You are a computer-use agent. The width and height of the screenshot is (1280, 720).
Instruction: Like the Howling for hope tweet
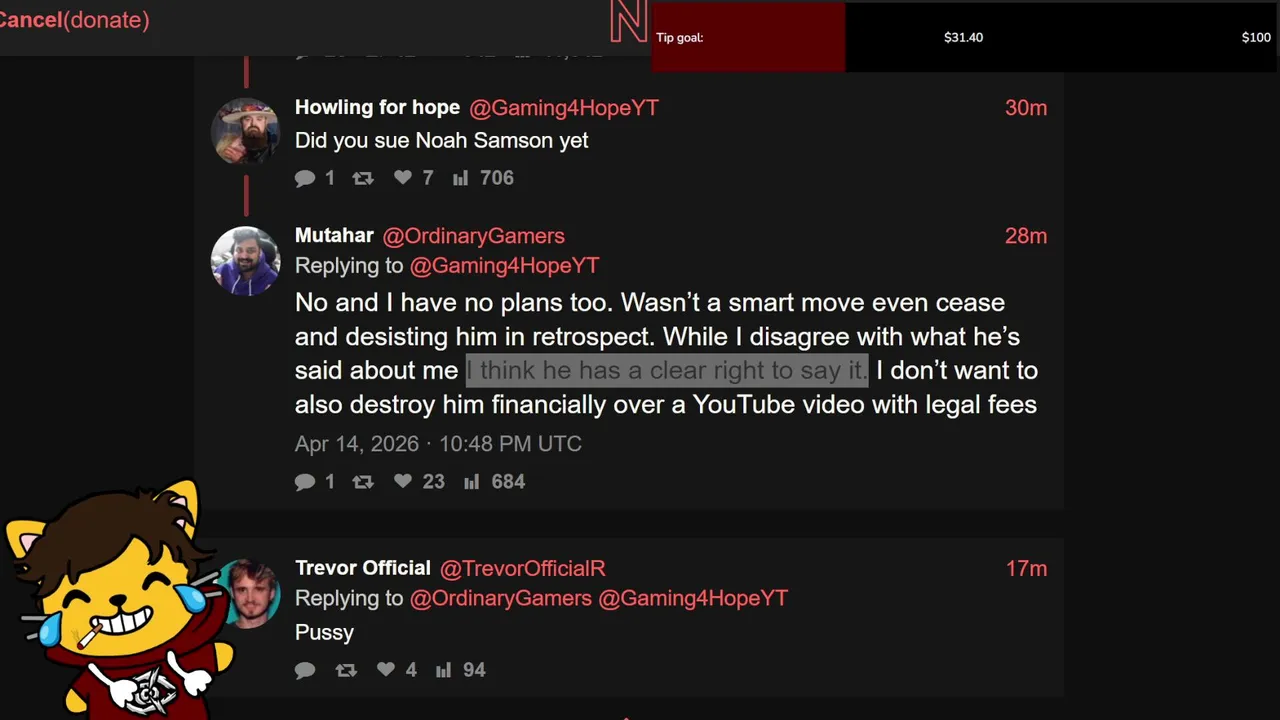403,177
